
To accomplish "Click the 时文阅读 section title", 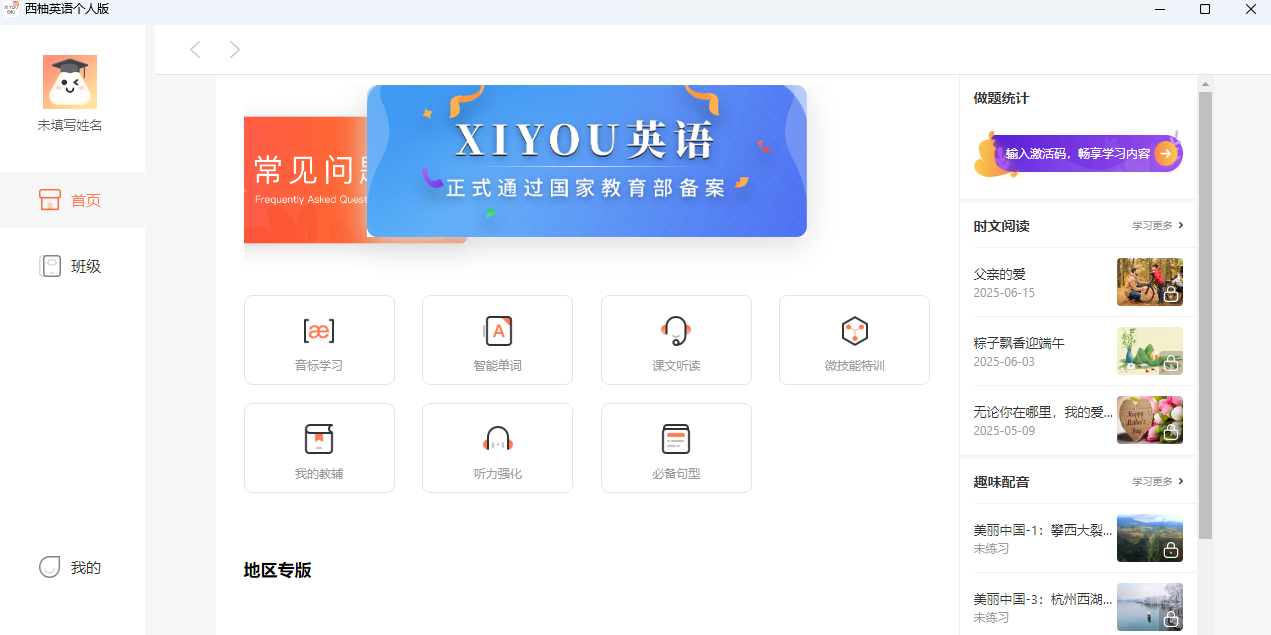I will coord(1001,226).
